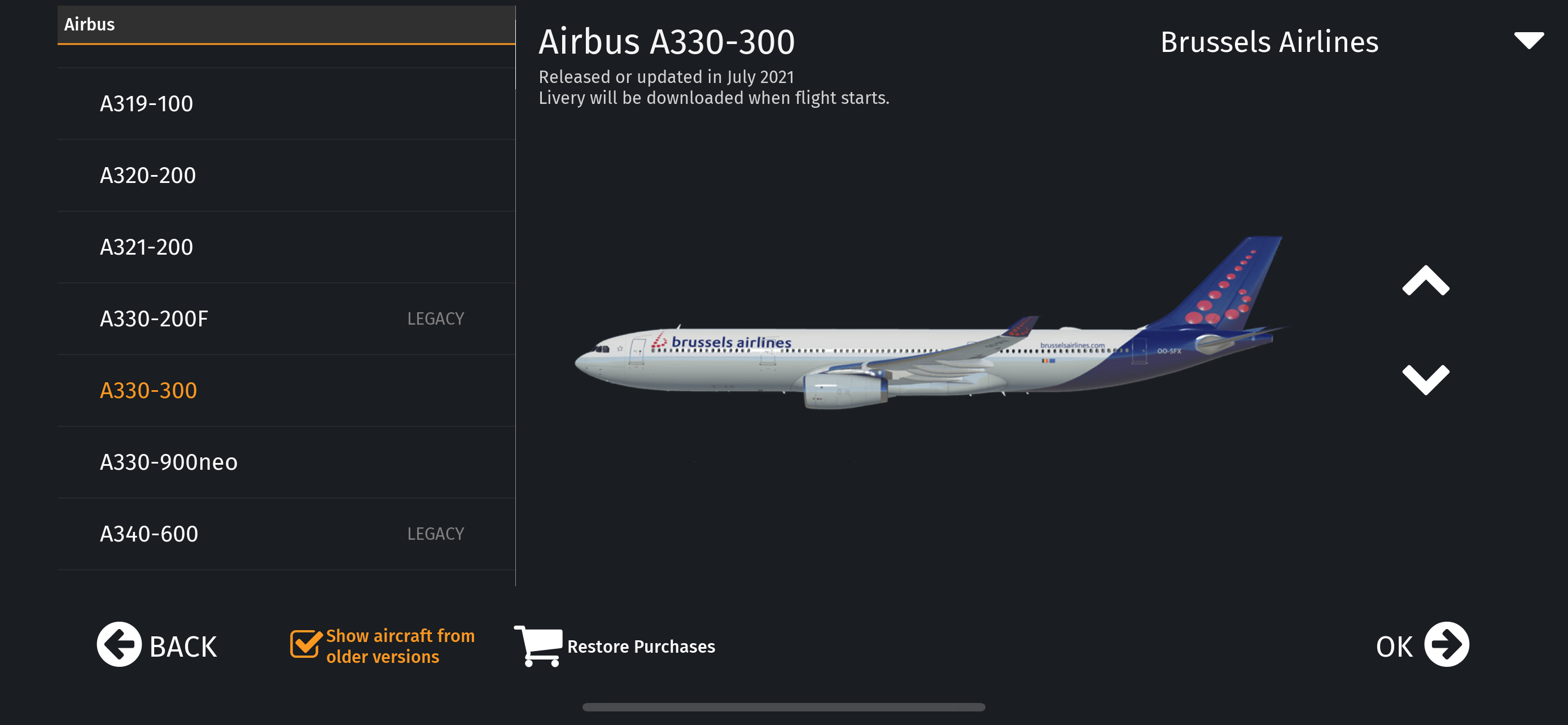Select the legacy A340-600 aircraft
The height and width of the screenshot is (725, 1568).
click(149, 535)
